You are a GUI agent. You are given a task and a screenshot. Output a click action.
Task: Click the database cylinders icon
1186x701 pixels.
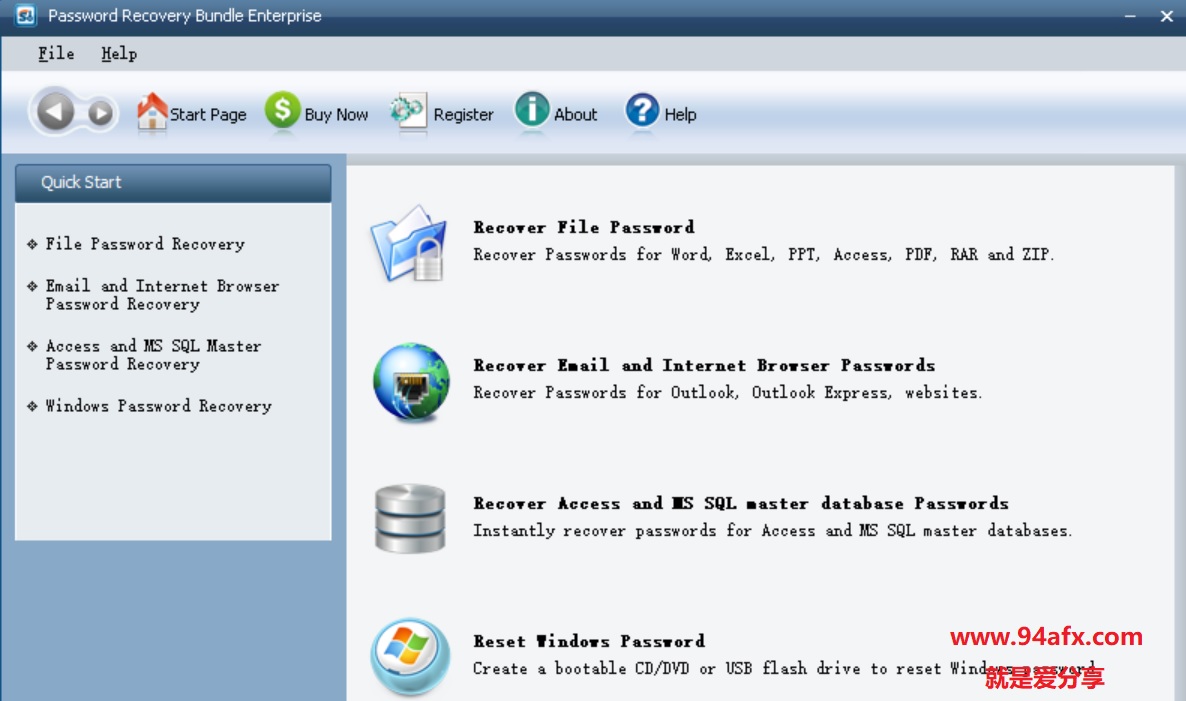click(410, 519)
